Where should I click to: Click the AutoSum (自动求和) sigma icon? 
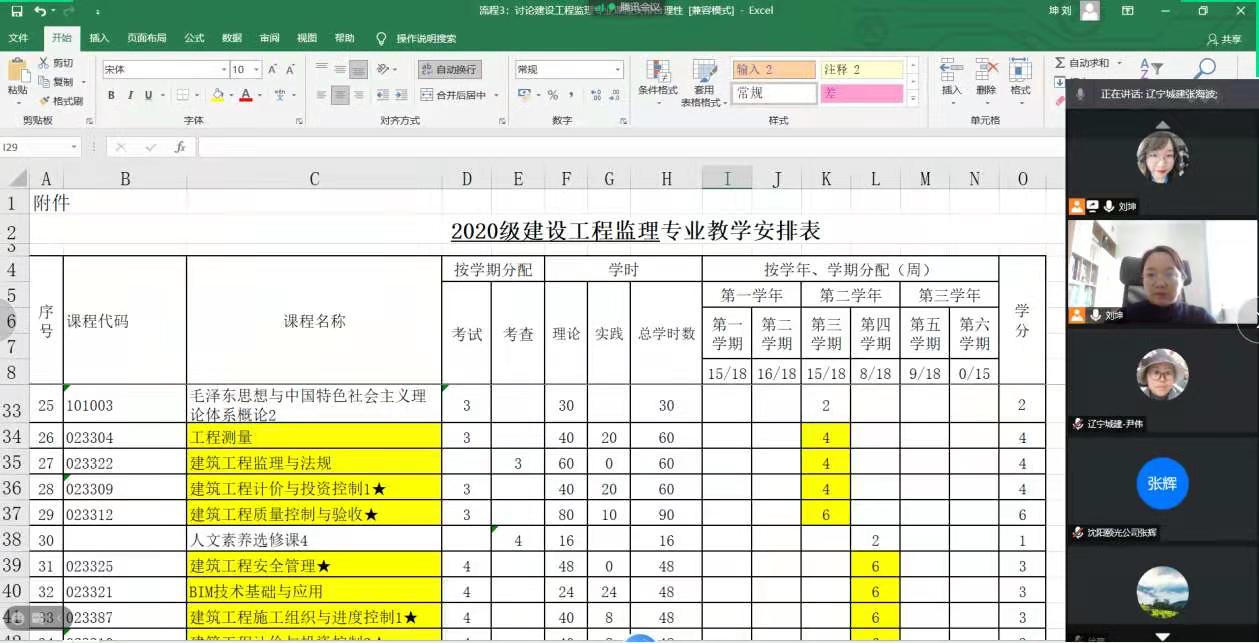[x=1060, y=63]
